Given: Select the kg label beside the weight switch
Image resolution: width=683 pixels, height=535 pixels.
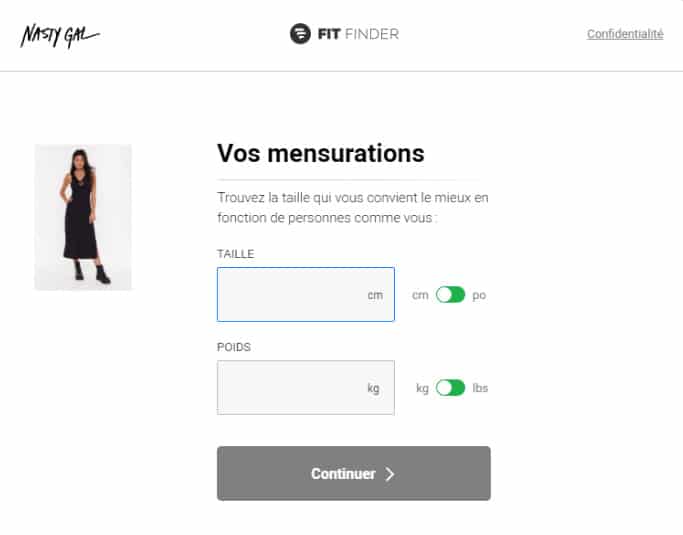Looking at the screenshot, I should pos(422,388).
